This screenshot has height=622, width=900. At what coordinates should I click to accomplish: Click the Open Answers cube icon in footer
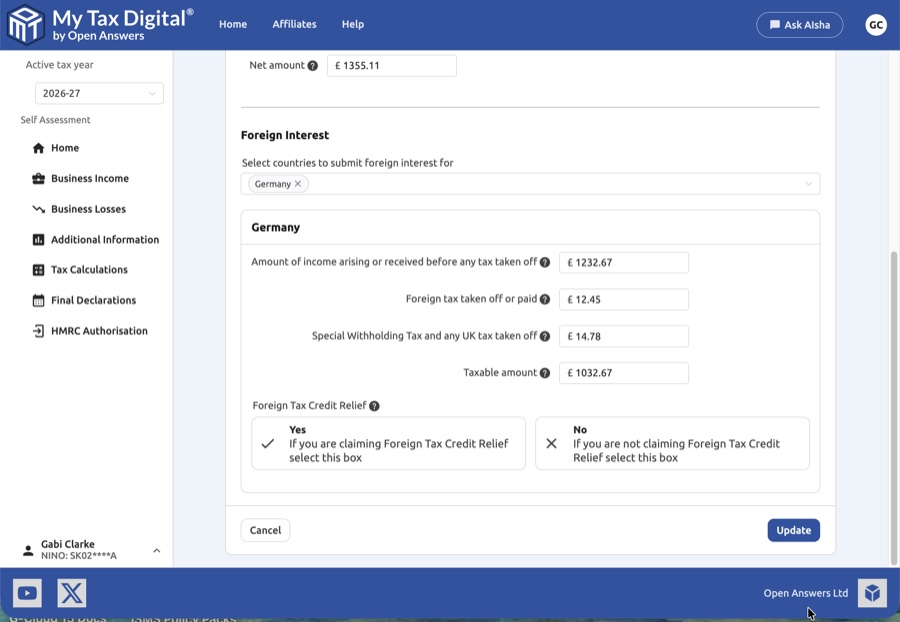click(872, 593)
